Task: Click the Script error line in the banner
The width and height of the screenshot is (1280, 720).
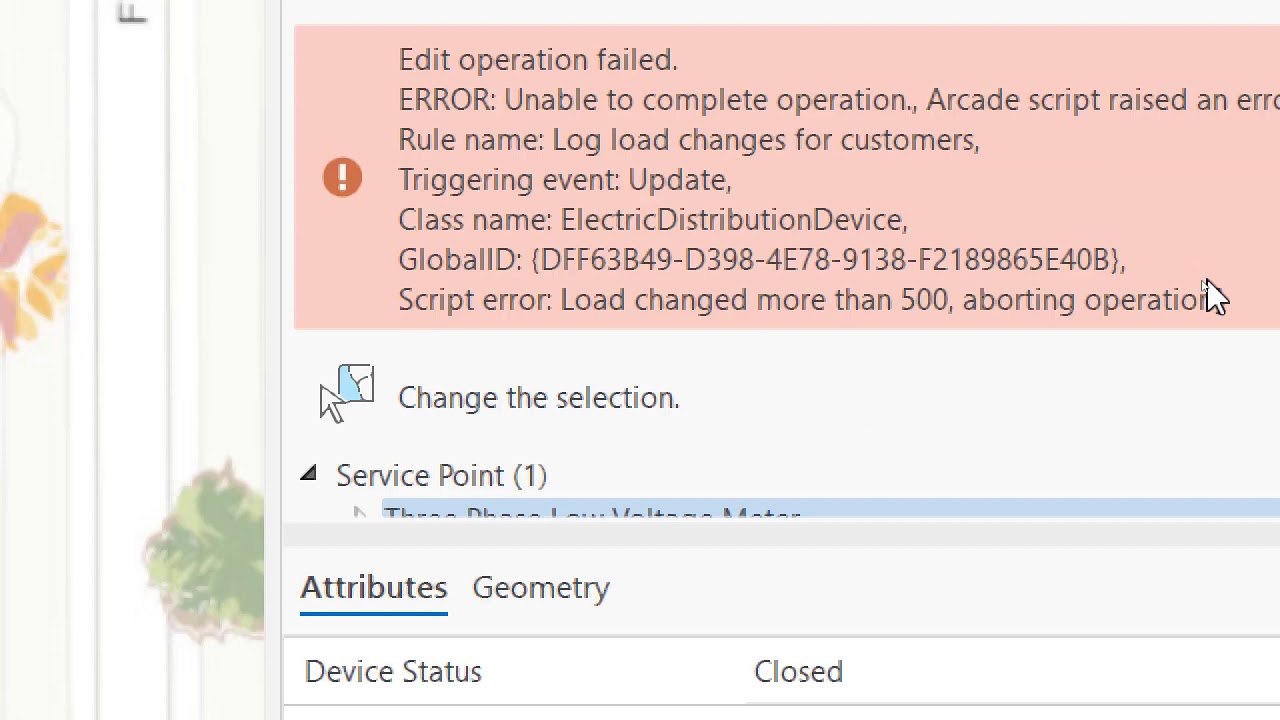Action: 804,299
